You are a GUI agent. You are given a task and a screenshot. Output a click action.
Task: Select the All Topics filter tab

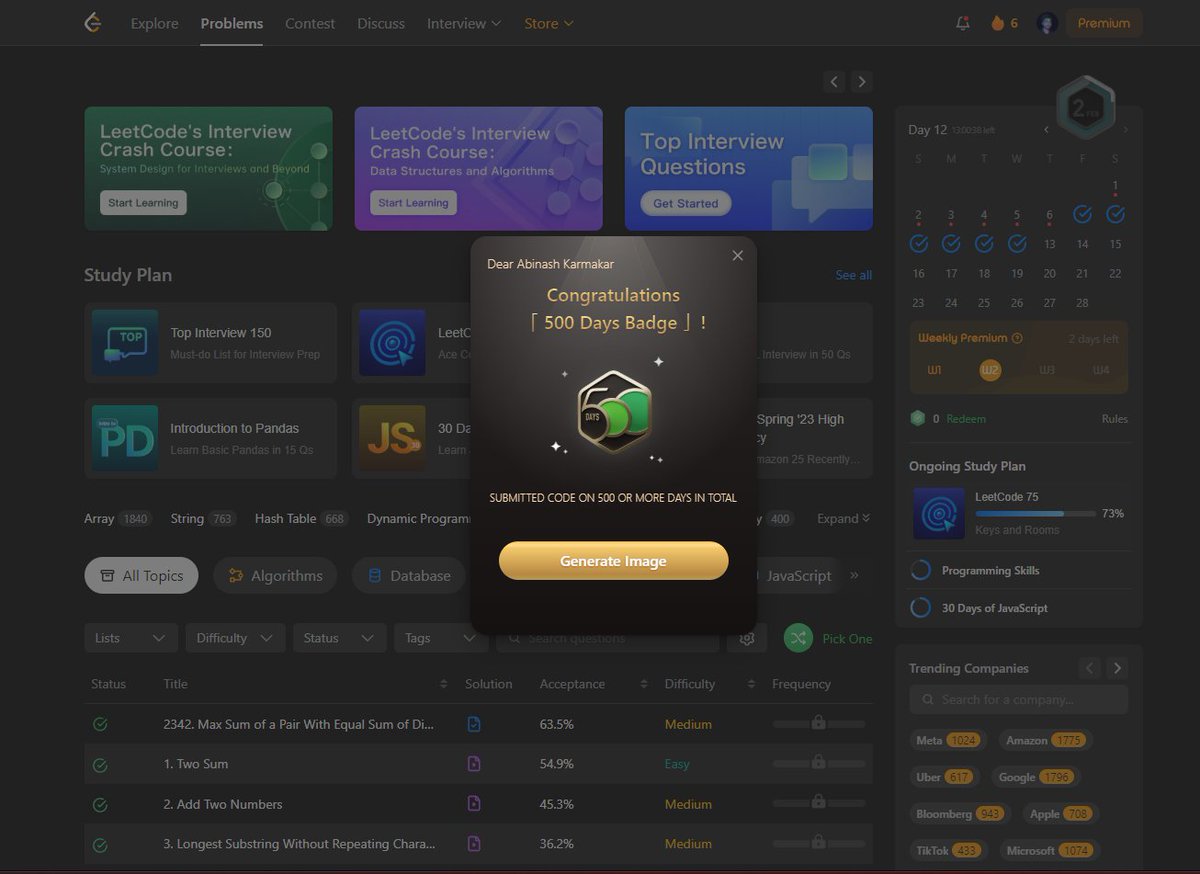coord(141,575)
